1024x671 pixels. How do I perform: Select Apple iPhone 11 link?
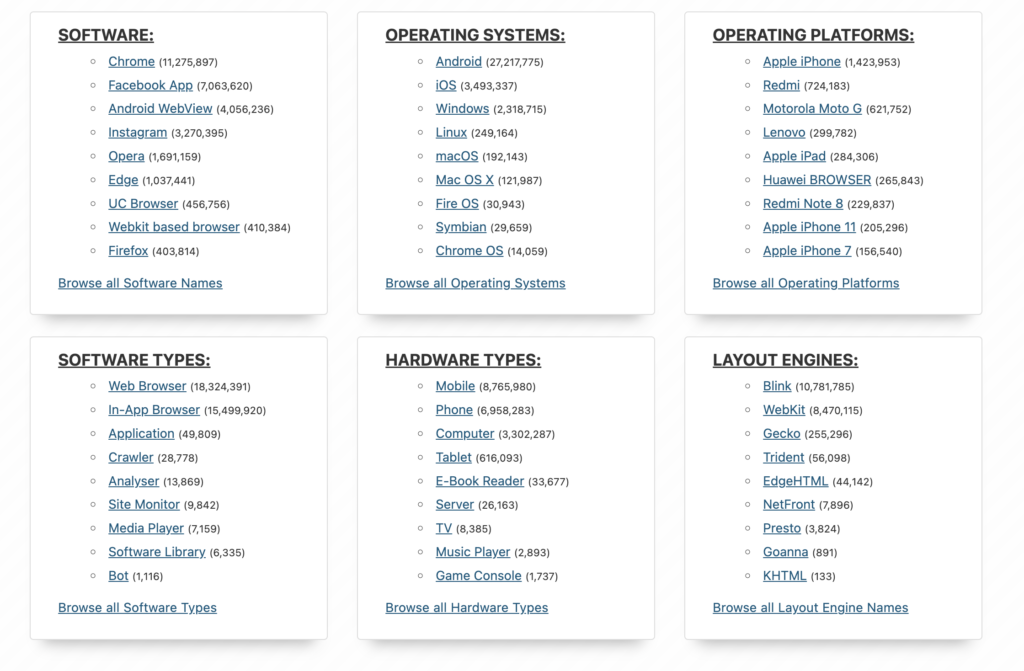point(809,227)
